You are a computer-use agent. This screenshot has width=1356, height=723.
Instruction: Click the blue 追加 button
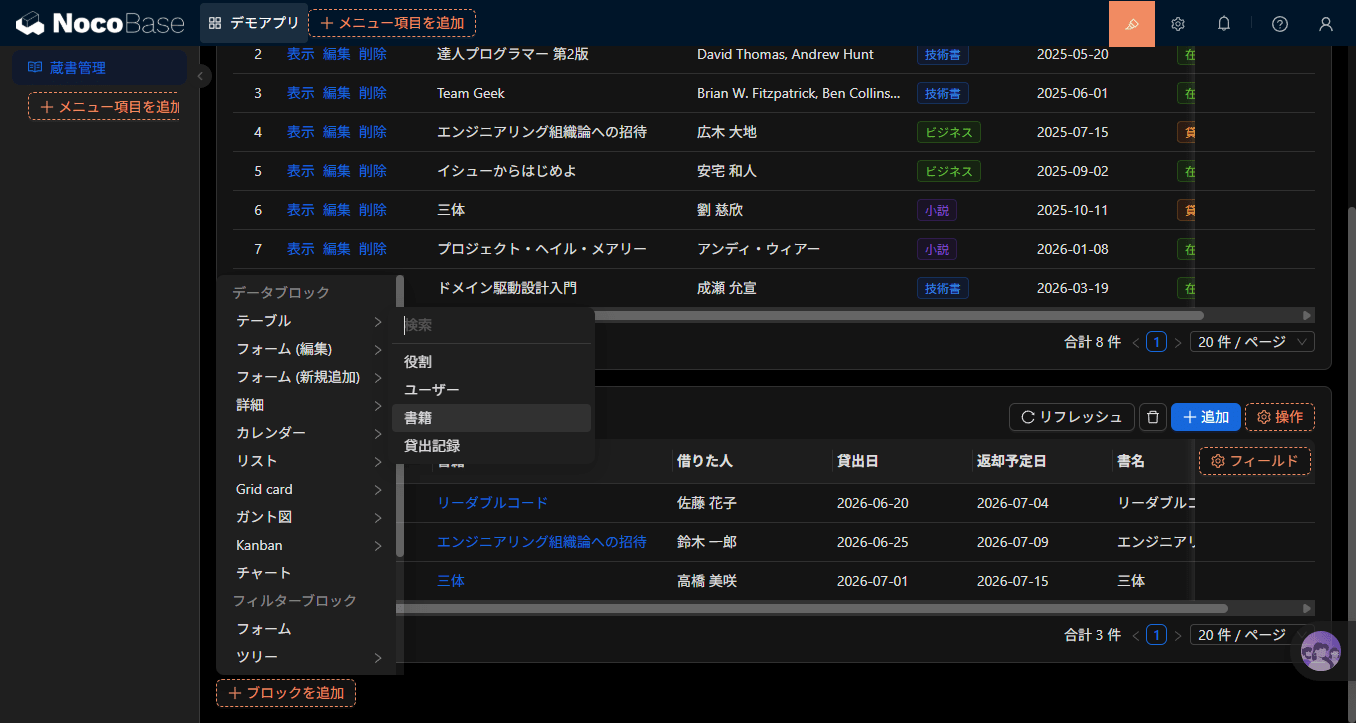tap(1206, 417)
